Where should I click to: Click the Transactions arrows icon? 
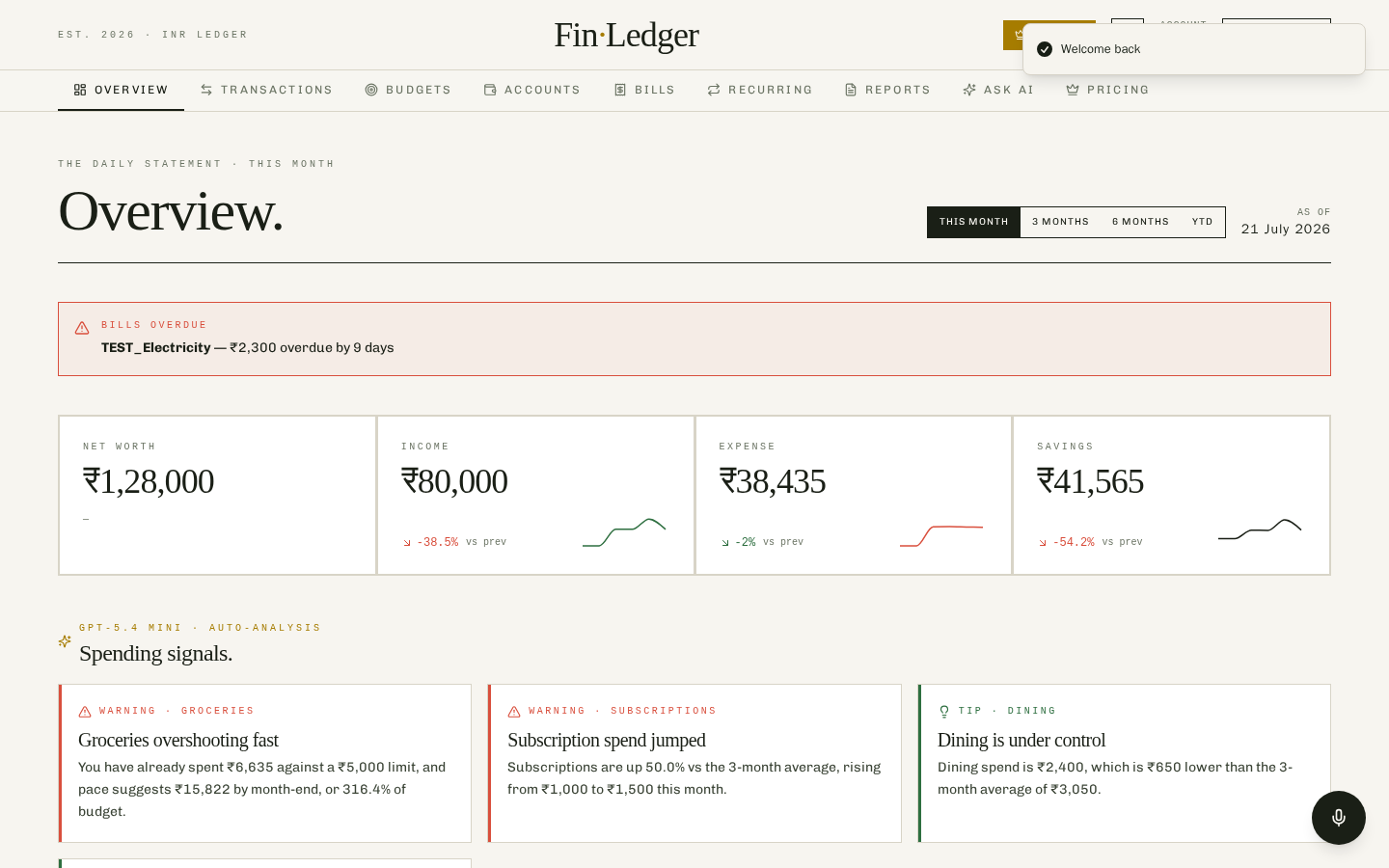point(206,90)
